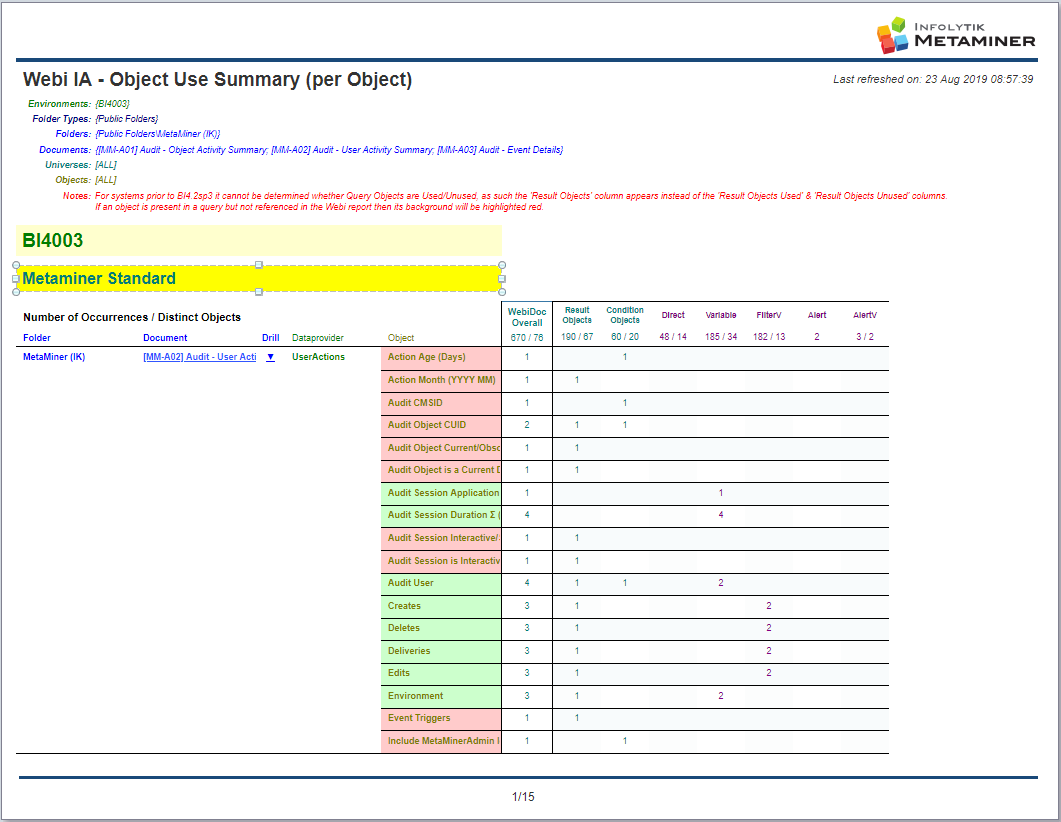Select the Environment object cell

(441, 696)
